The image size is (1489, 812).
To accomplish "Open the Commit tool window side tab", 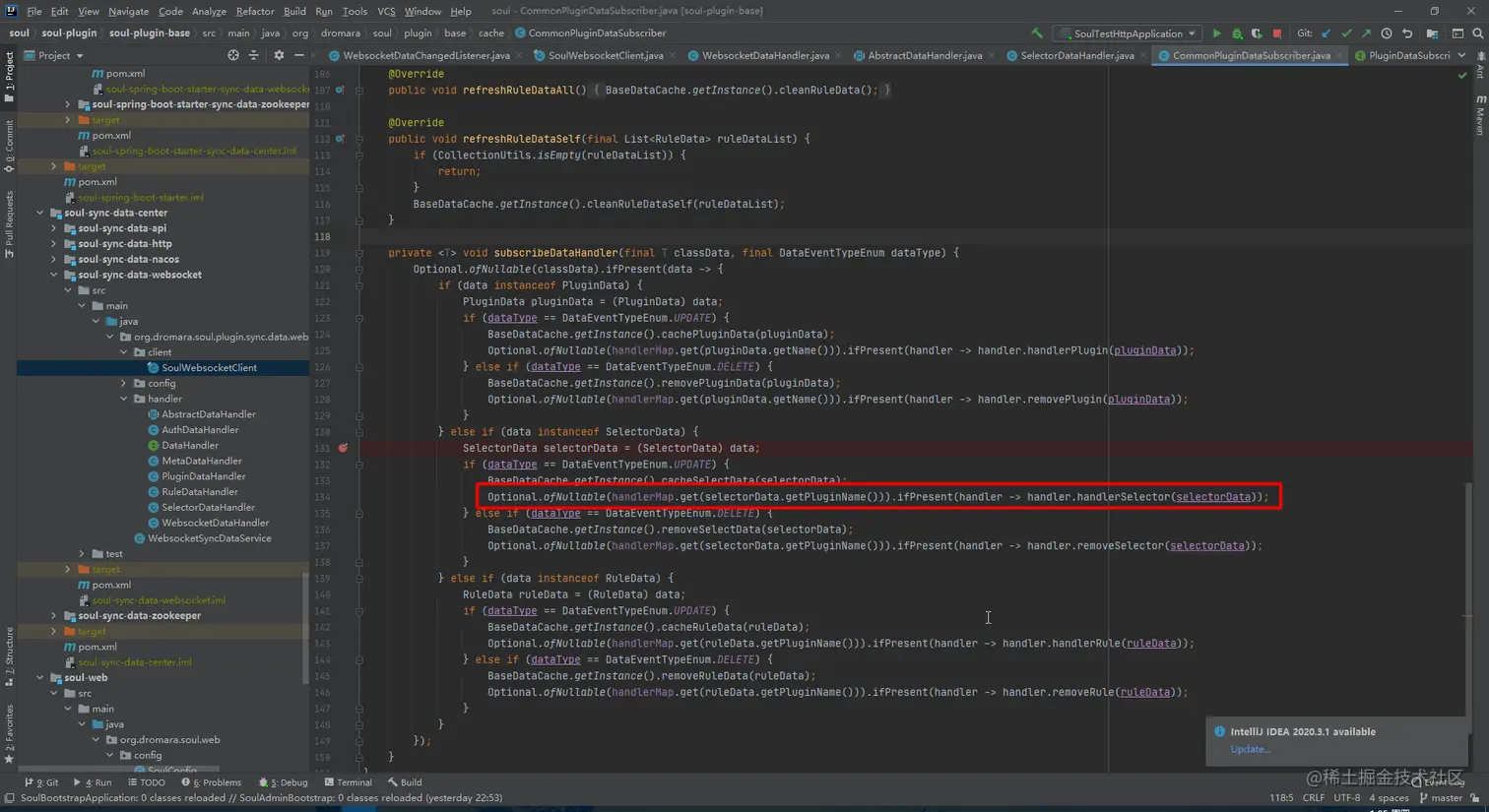I will [x=9, y=146].
